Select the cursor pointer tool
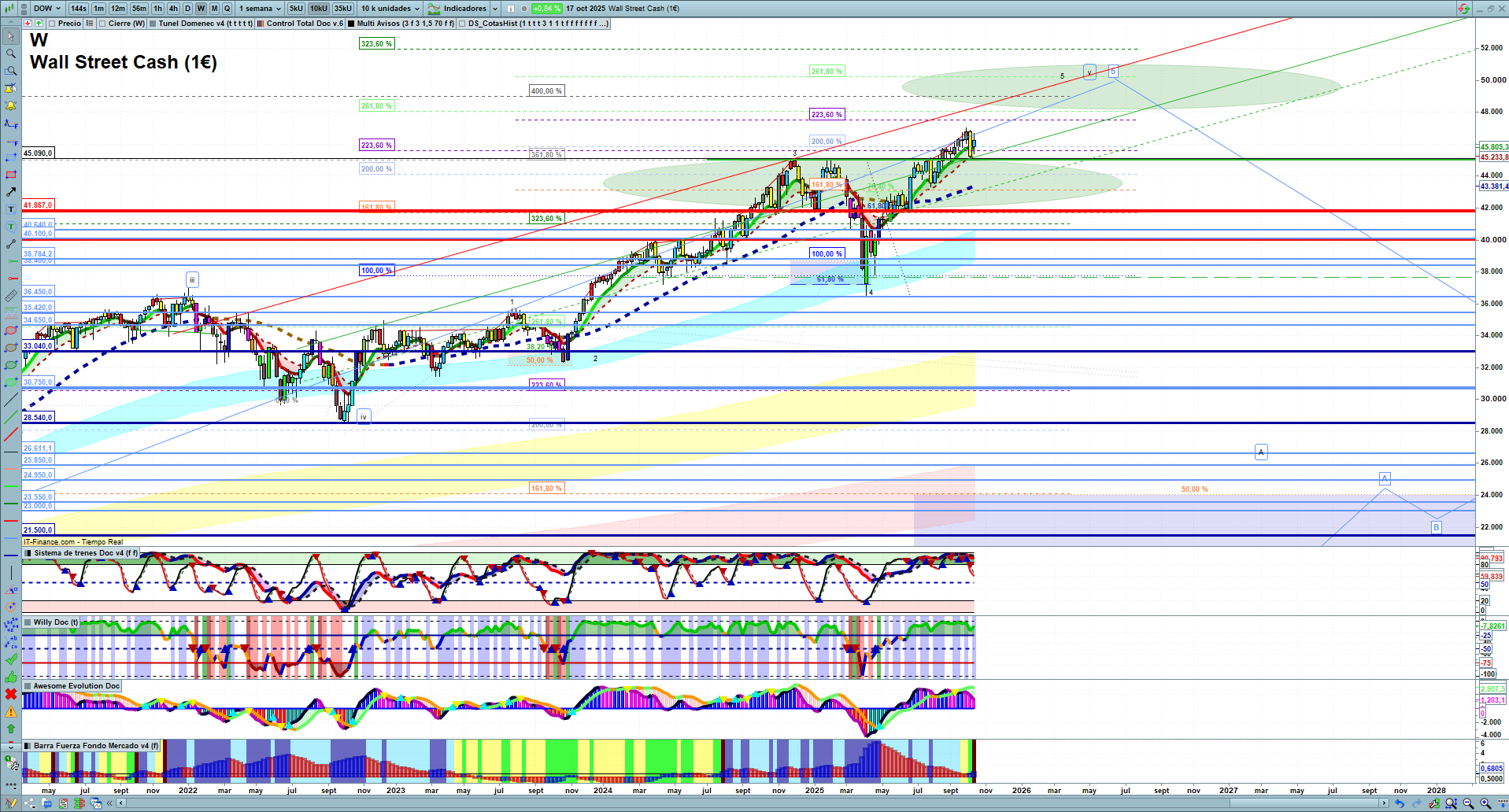The width and height of the screenshot is (1509, 812). point(11,36)
